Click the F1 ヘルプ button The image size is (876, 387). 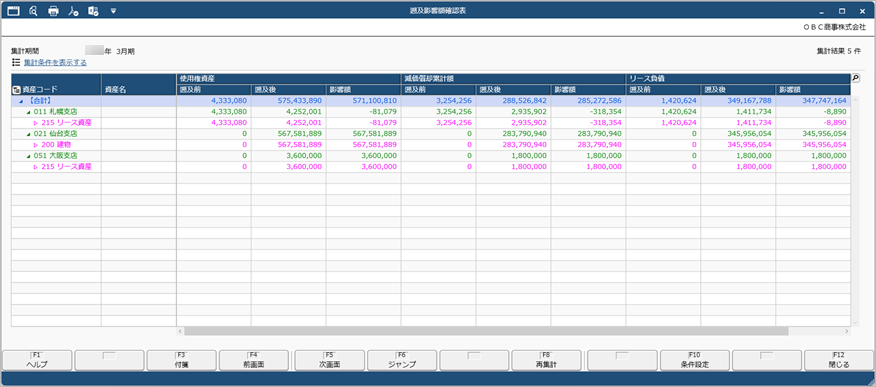pos(37,360)
